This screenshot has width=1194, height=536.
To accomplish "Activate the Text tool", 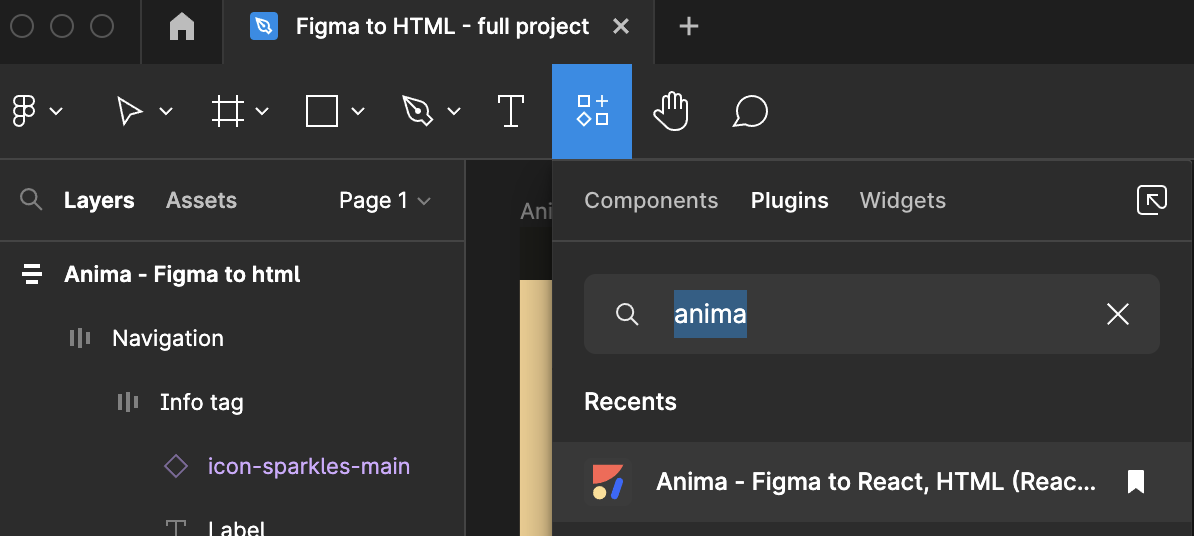I will tap(511, 111).
